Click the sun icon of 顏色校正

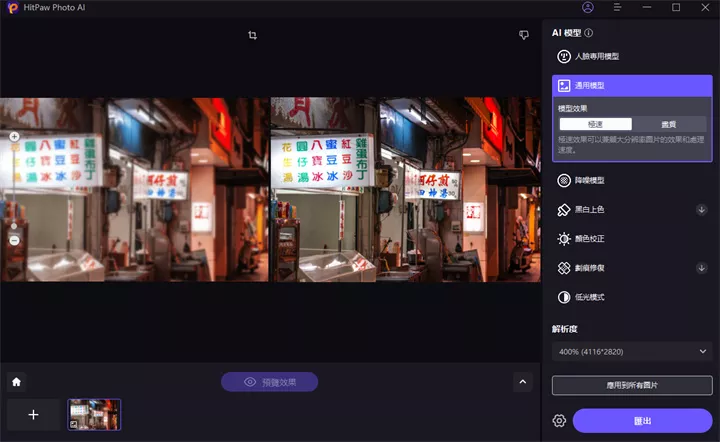click(x=563, y=239)
